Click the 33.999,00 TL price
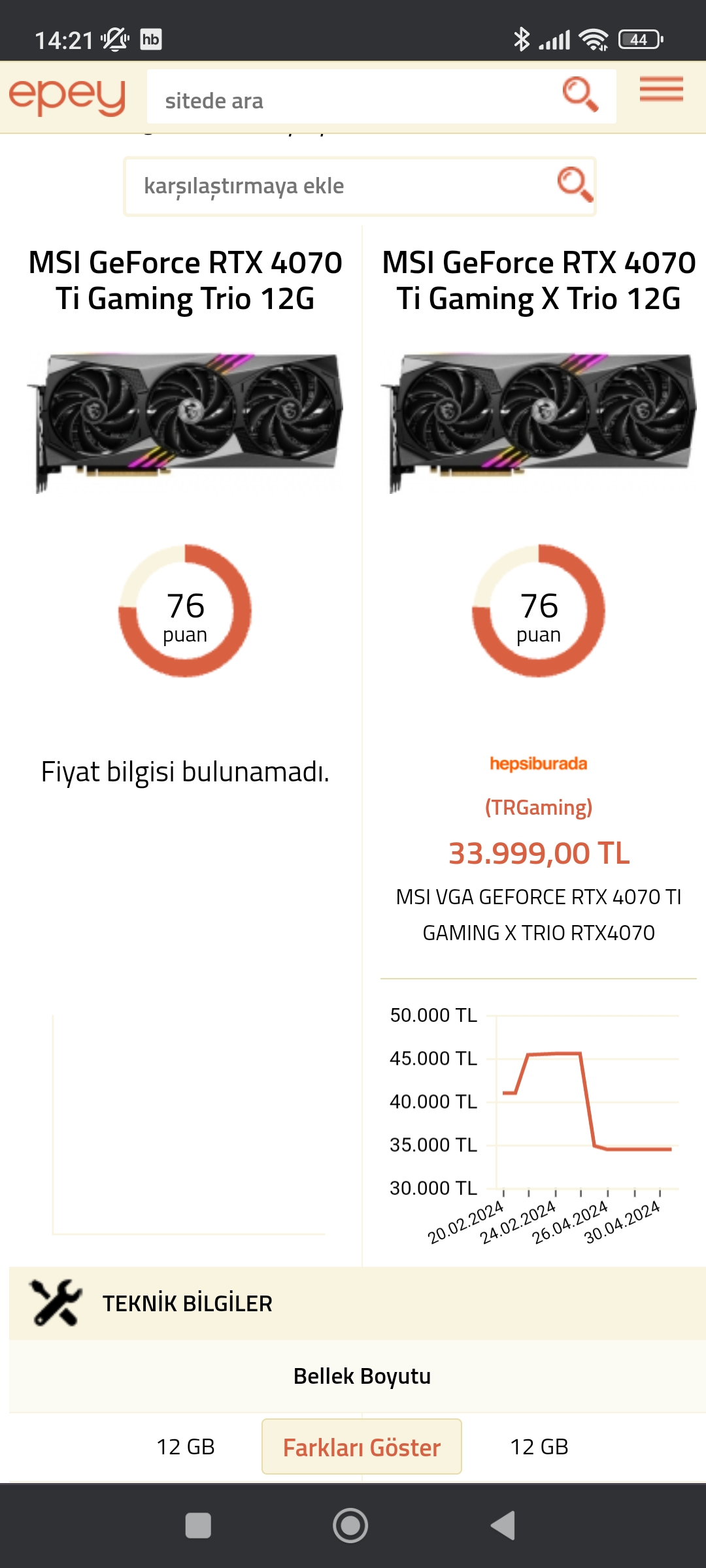The width and height of the screenshot is (706, 1568). [x=539, y=853]
